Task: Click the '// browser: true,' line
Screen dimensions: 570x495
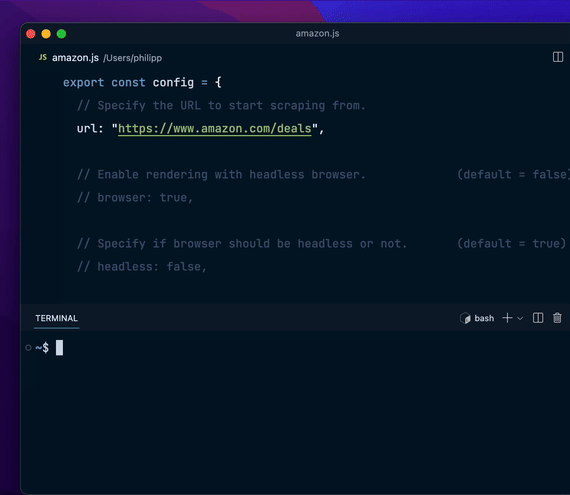Action: (135, 198)
